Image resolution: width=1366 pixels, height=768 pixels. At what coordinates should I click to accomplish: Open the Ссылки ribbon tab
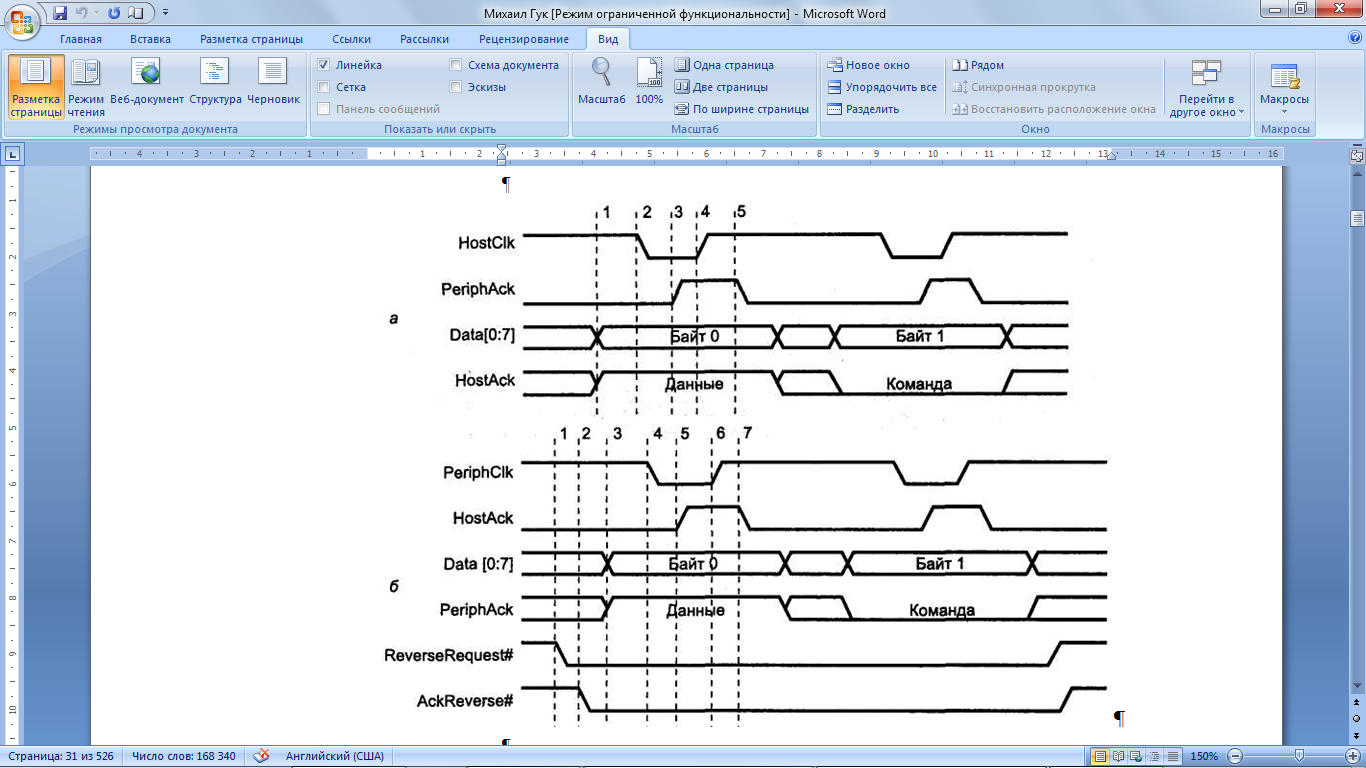tap(352, 39)
